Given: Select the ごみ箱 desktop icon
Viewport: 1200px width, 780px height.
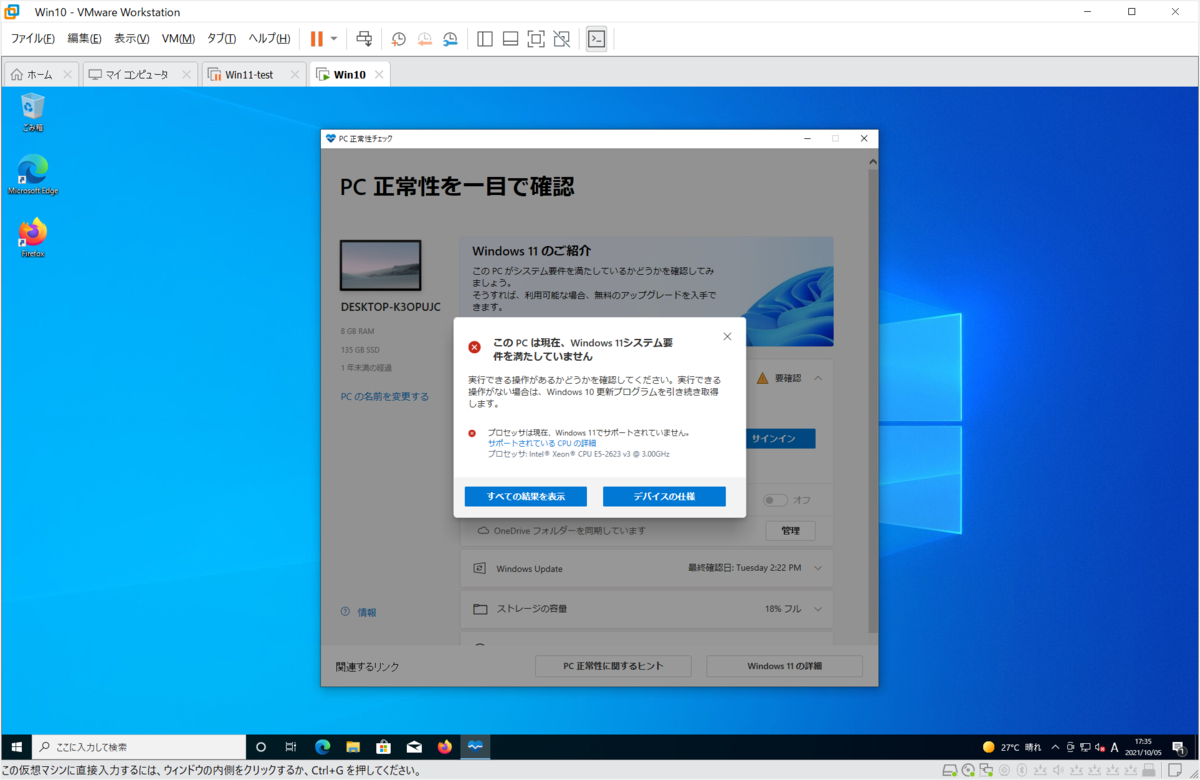Looking at the screenshot, I should [33, 112].
